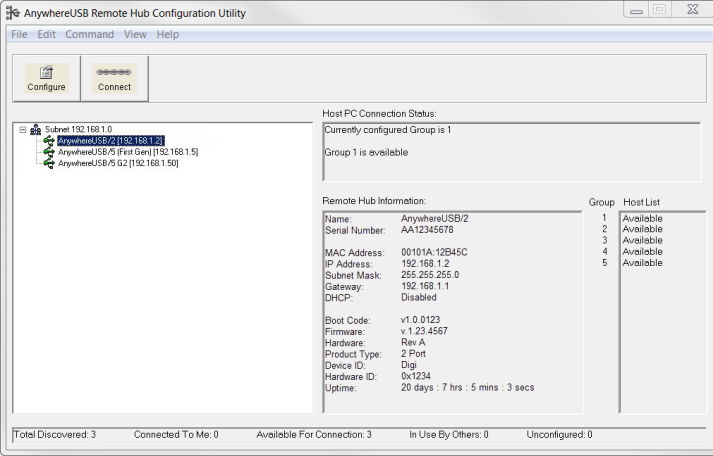Click 'Available For Connection: 3' in status bar
This screenshot has height=456, width=713.
pos(314,435)
